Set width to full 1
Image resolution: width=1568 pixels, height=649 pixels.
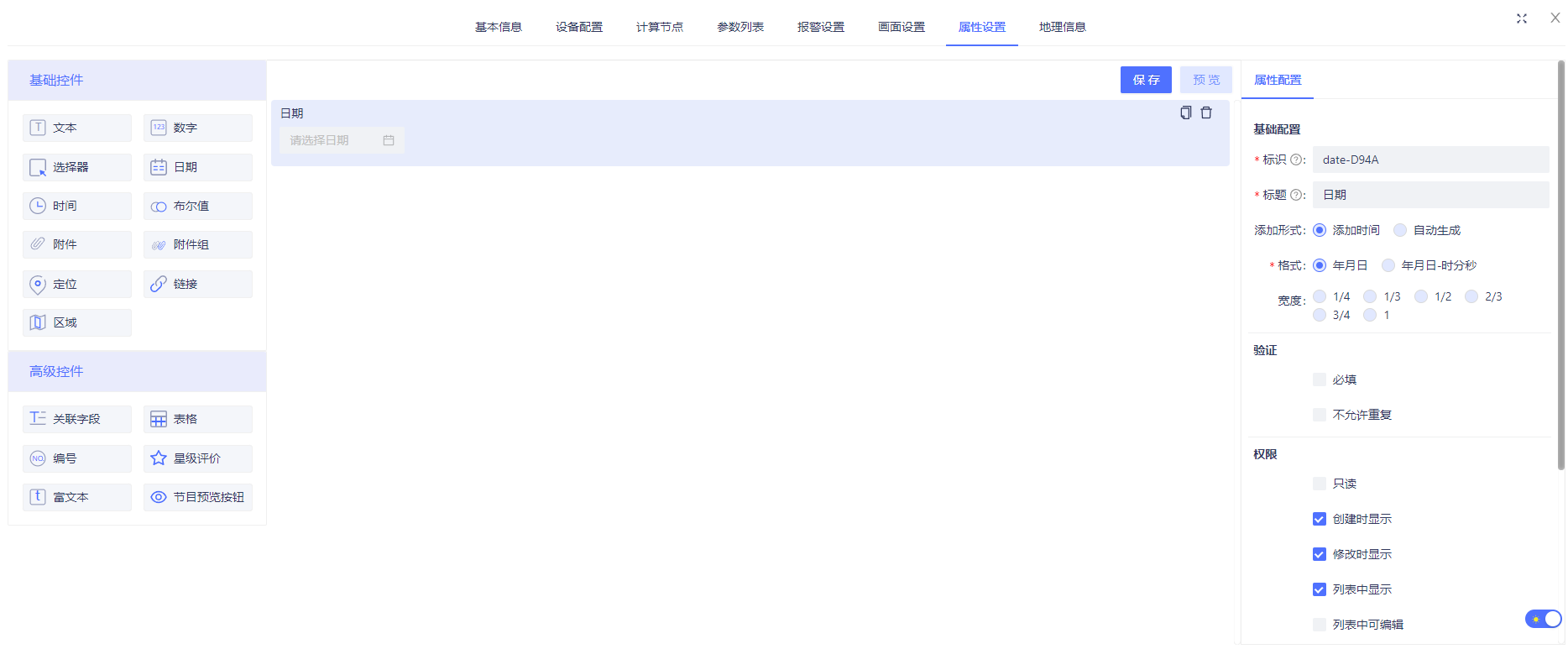[1370, 315]
